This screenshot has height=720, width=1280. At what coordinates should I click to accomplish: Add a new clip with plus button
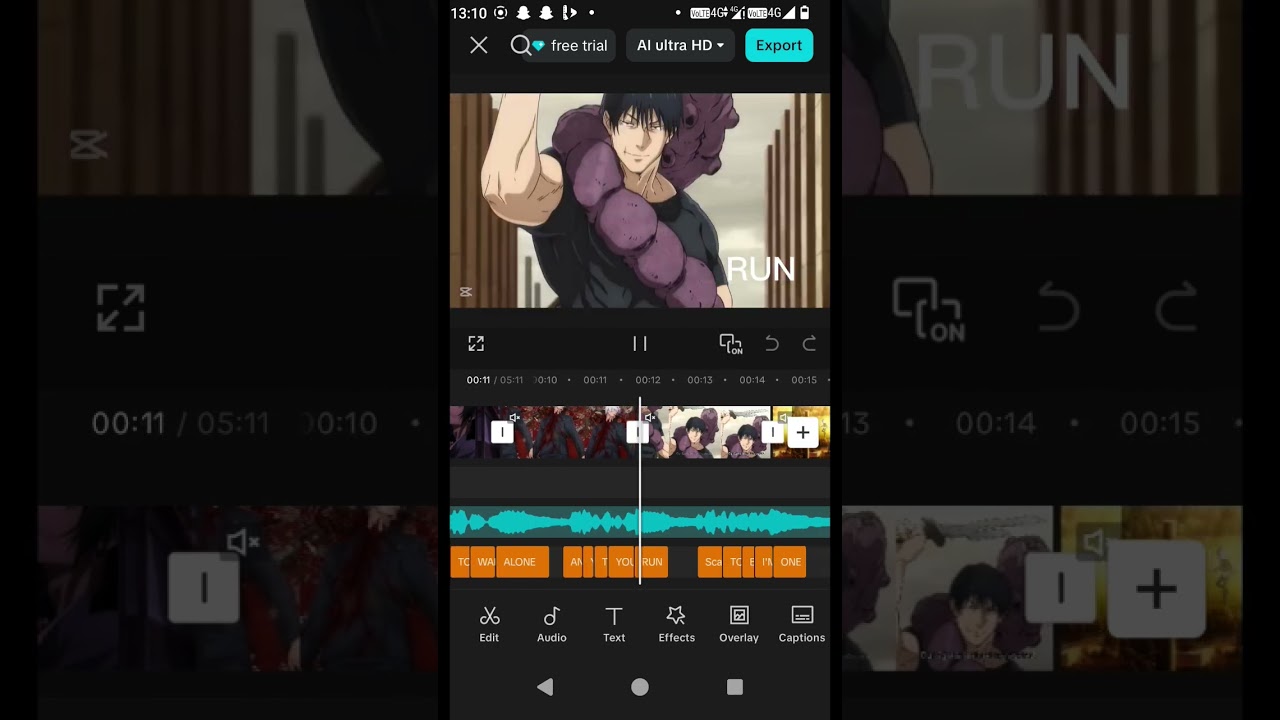[x=802, y=432]
